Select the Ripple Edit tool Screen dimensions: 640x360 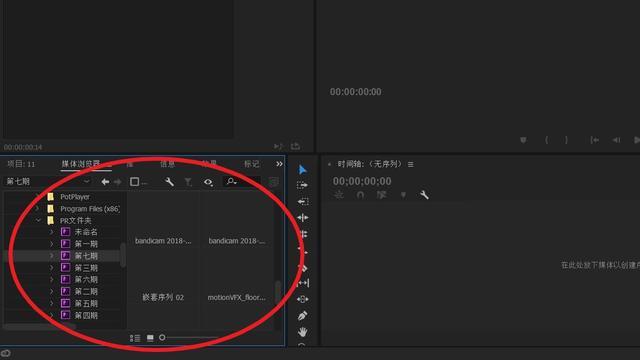tap(302, 218)
